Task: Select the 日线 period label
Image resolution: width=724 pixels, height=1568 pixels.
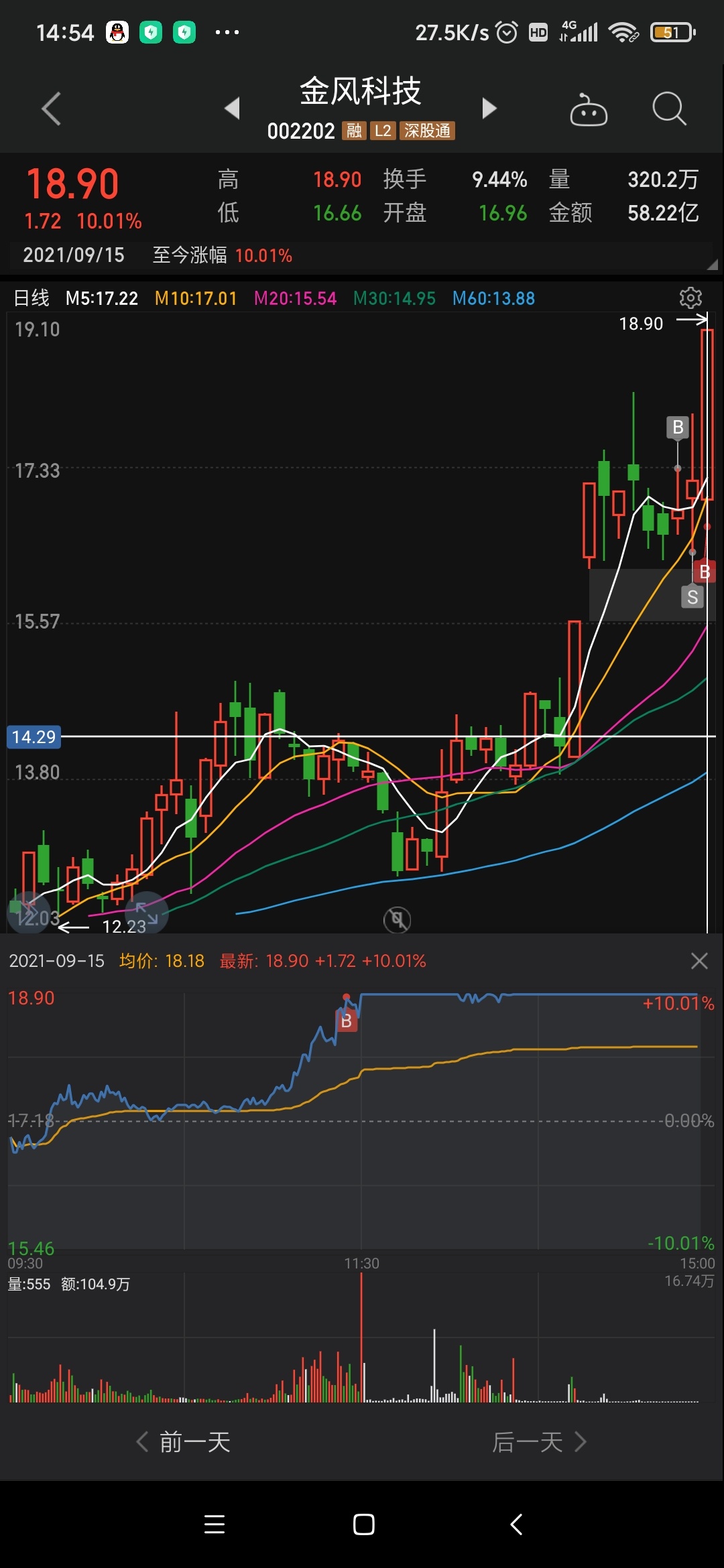Action: pos(32,298)
